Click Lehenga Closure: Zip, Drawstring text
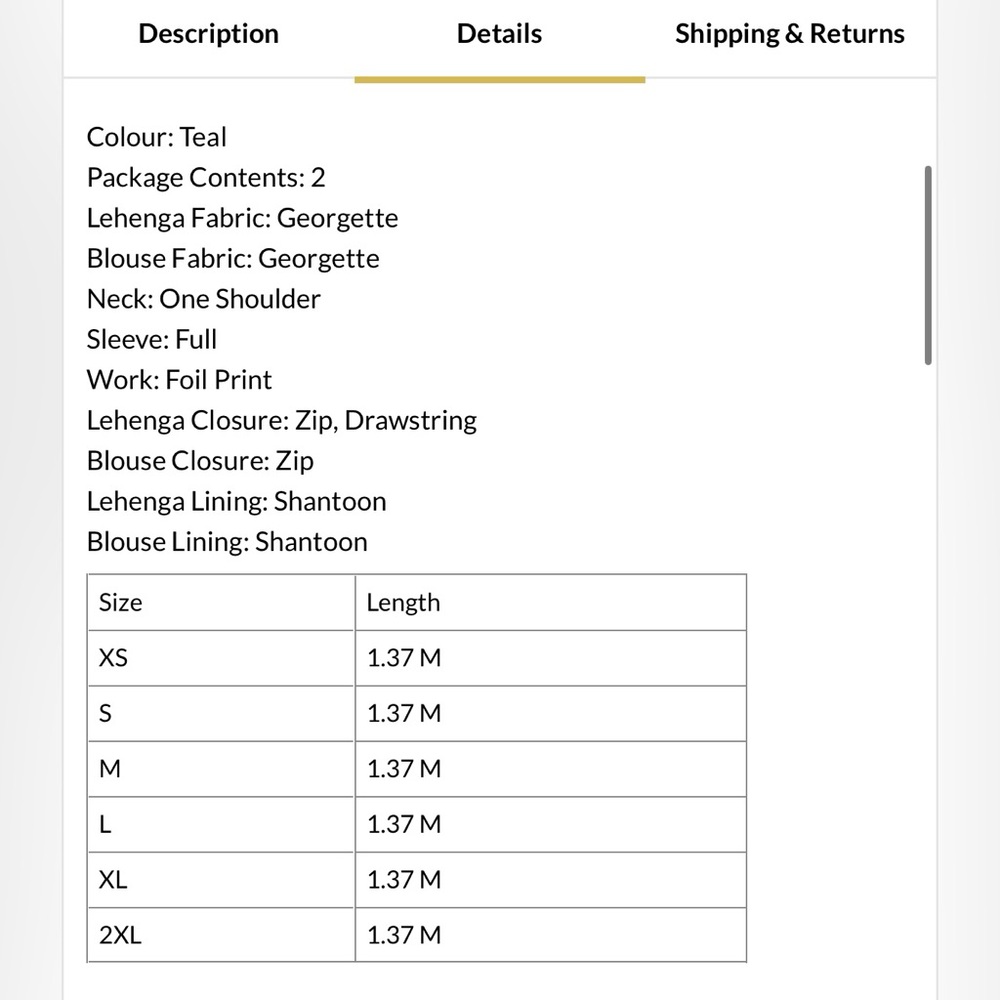 tap(282, 420)
